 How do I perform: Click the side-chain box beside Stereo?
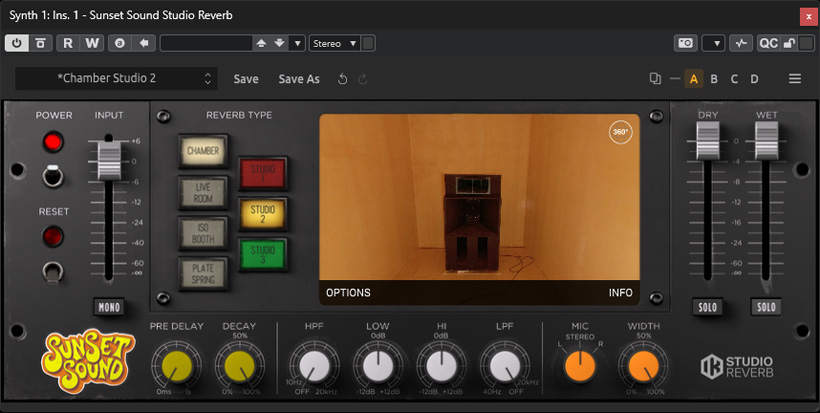click(x=368, y=43)
